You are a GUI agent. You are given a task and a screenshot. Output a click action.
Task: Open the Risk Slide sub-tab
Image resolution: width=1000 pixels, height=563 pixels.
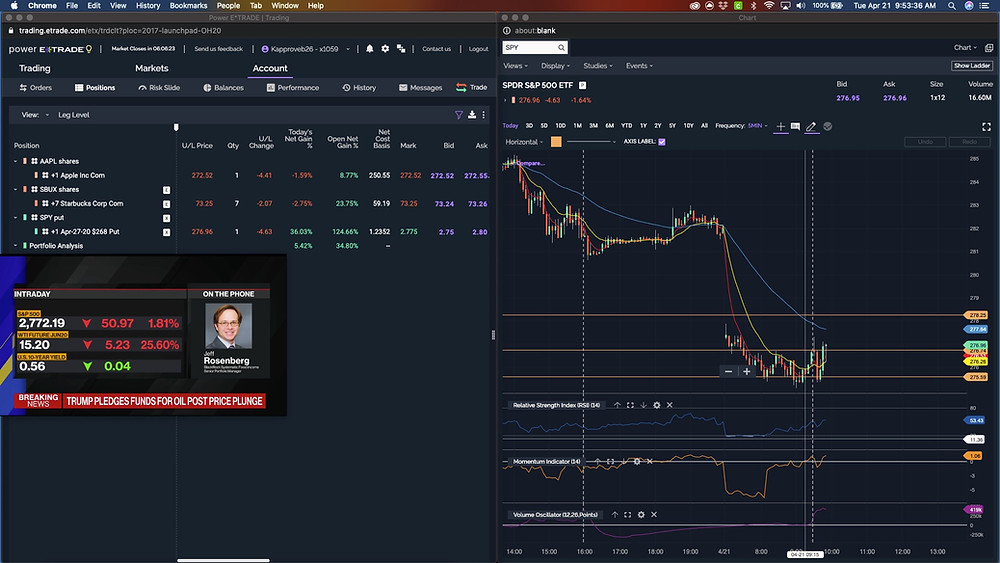click(159, 87)
